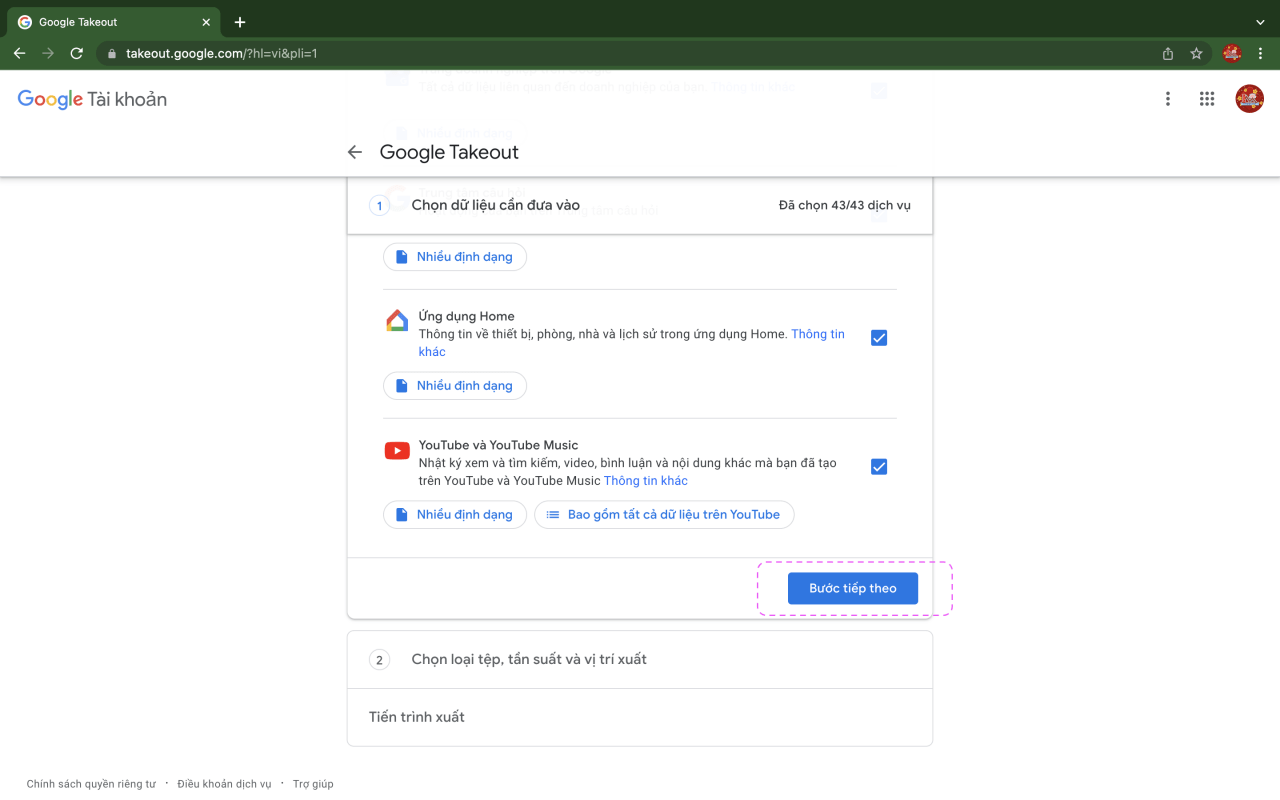Click the Google account avatar in the page header
The height and width of the screenshot is (800, 1280).
click(1250, 99)
